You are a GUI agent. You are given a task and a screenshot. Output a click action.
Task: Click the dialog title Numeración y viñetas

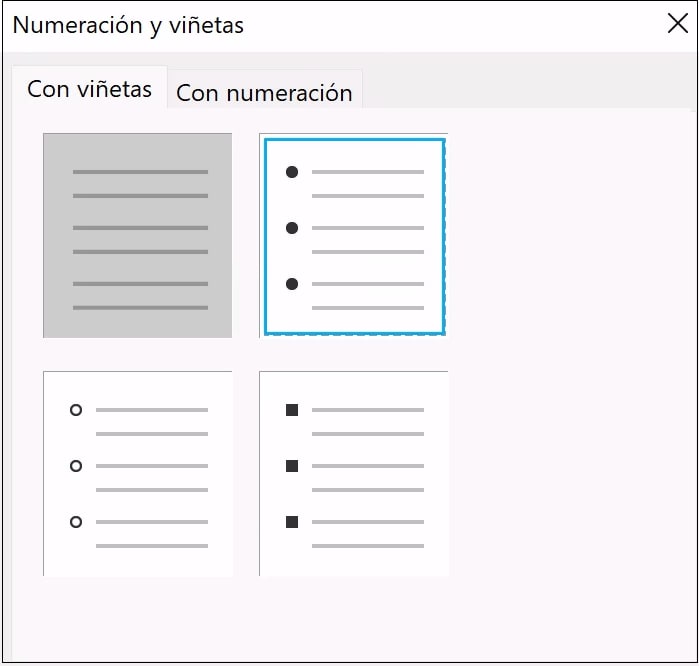(x=128, y=25)
